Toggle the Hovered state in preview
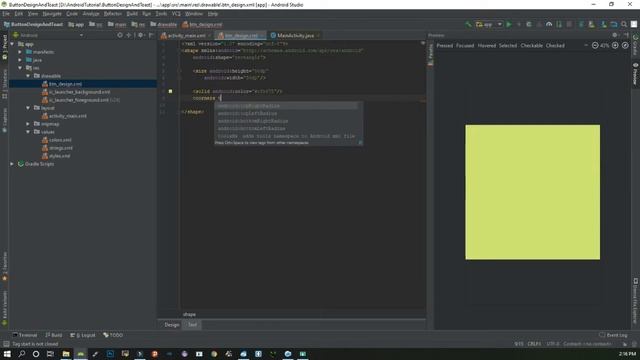Image resolution: width=640 pixels, height=360 pixels. coord(487,46)
